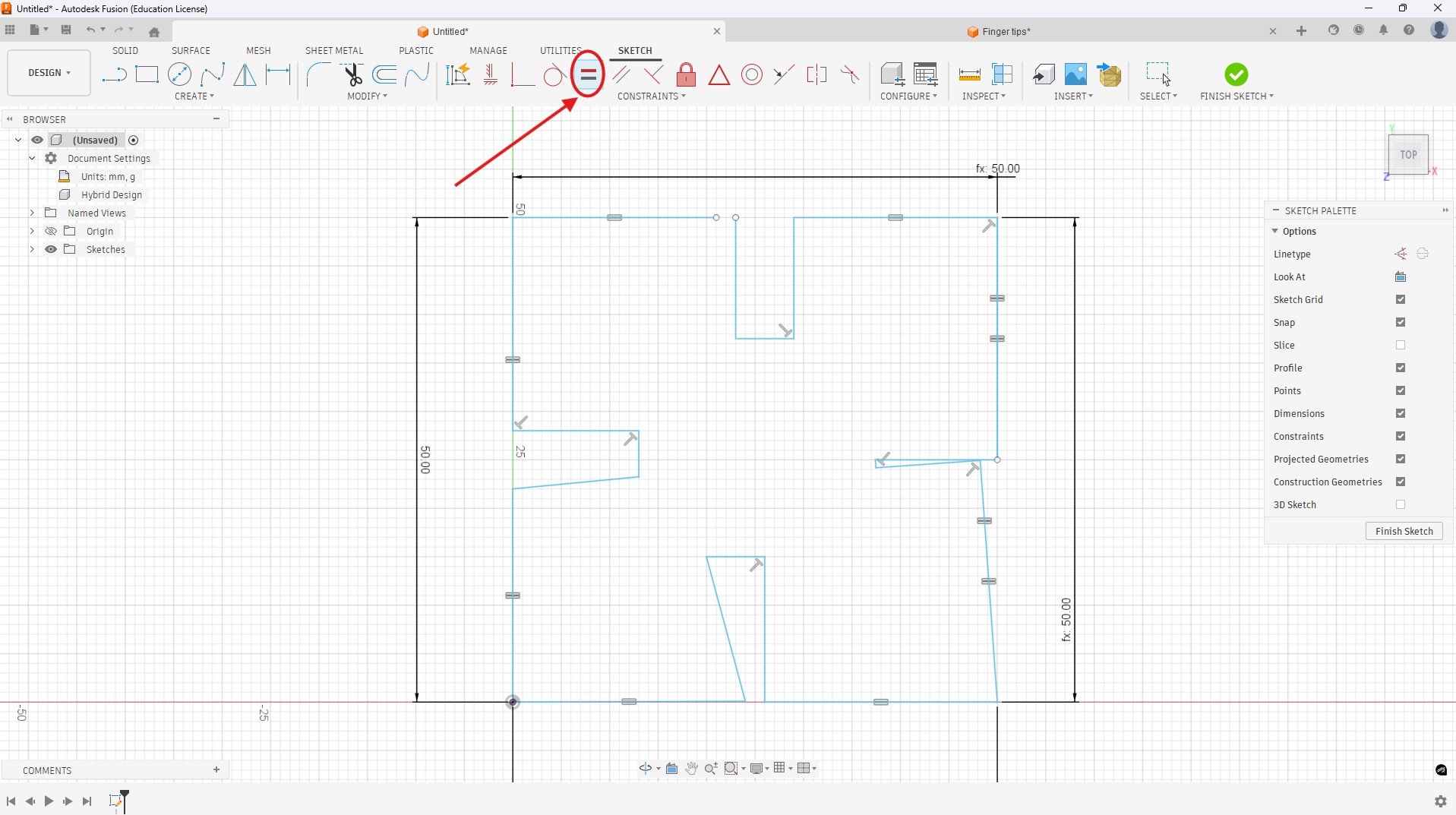The image size is (1456, 815).
Task: Apply the Symmetry constraint
Action: 816,74
